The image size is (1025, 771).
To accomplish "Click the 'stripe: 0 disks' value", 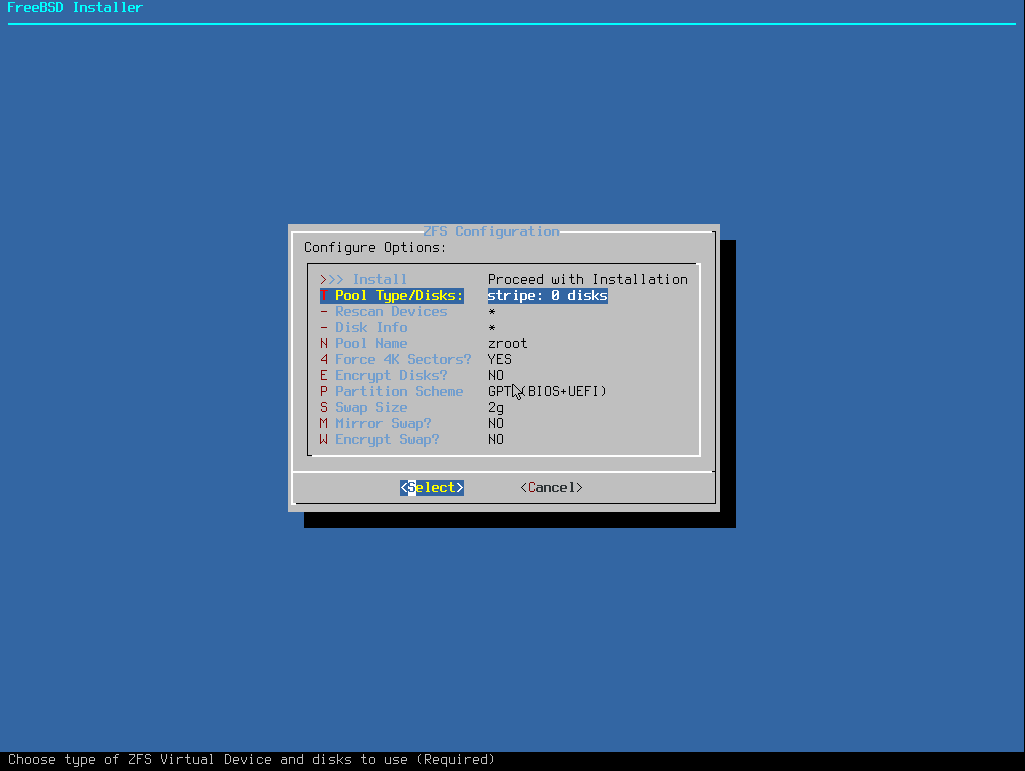I will (547, 296).
